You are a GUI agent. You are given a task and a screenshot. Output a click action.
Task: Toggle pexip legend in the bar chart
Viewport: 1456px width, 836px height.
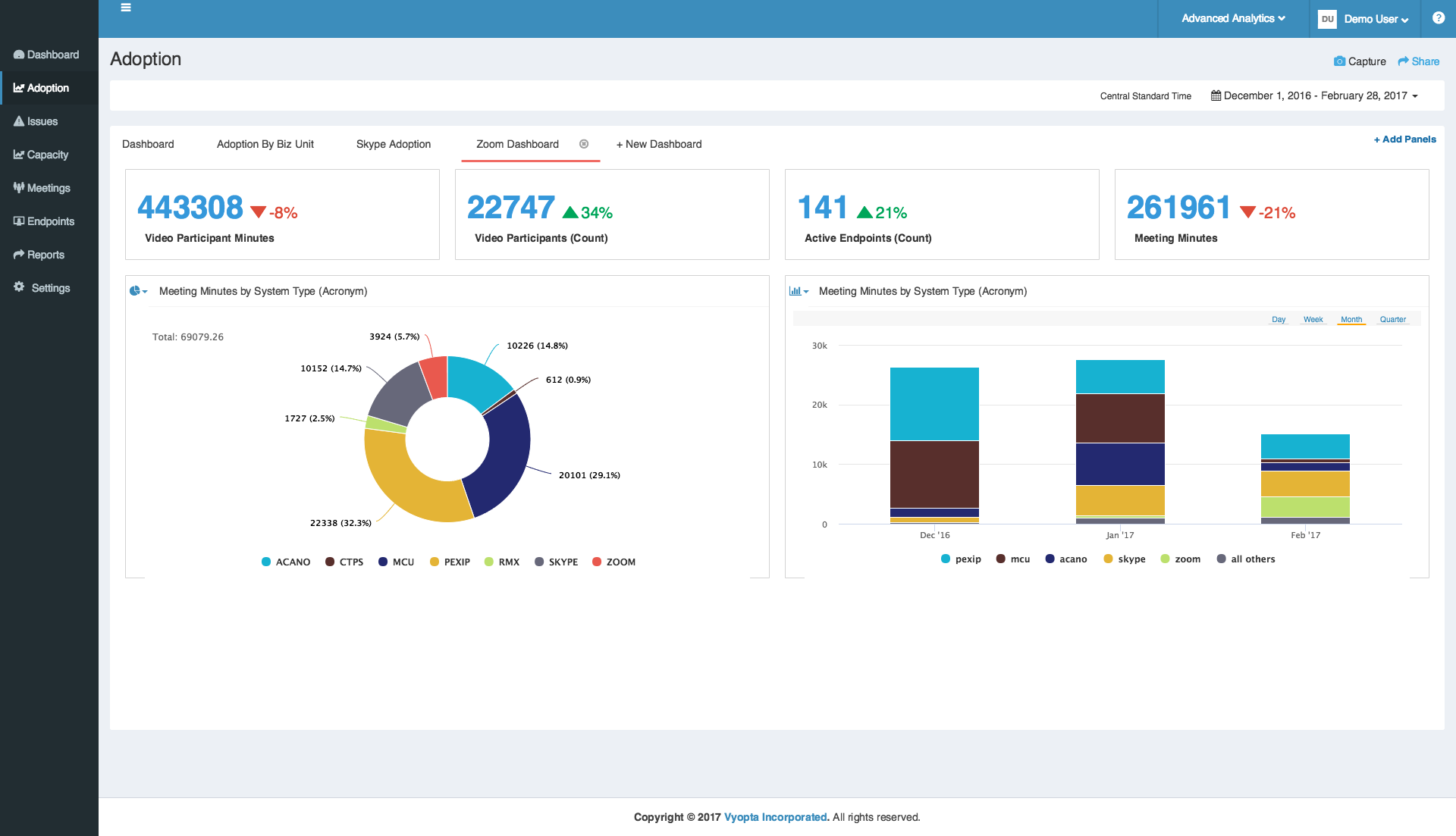pyautogui.click(x=961, y=559)
